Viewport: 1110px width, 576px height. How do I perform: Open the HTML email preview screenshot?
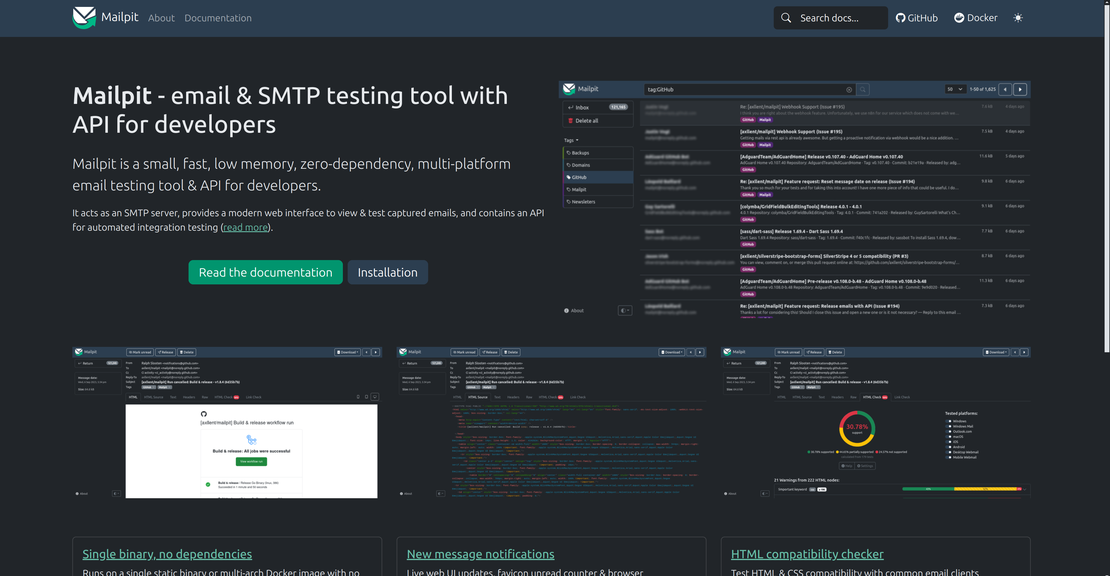[227, 422]
